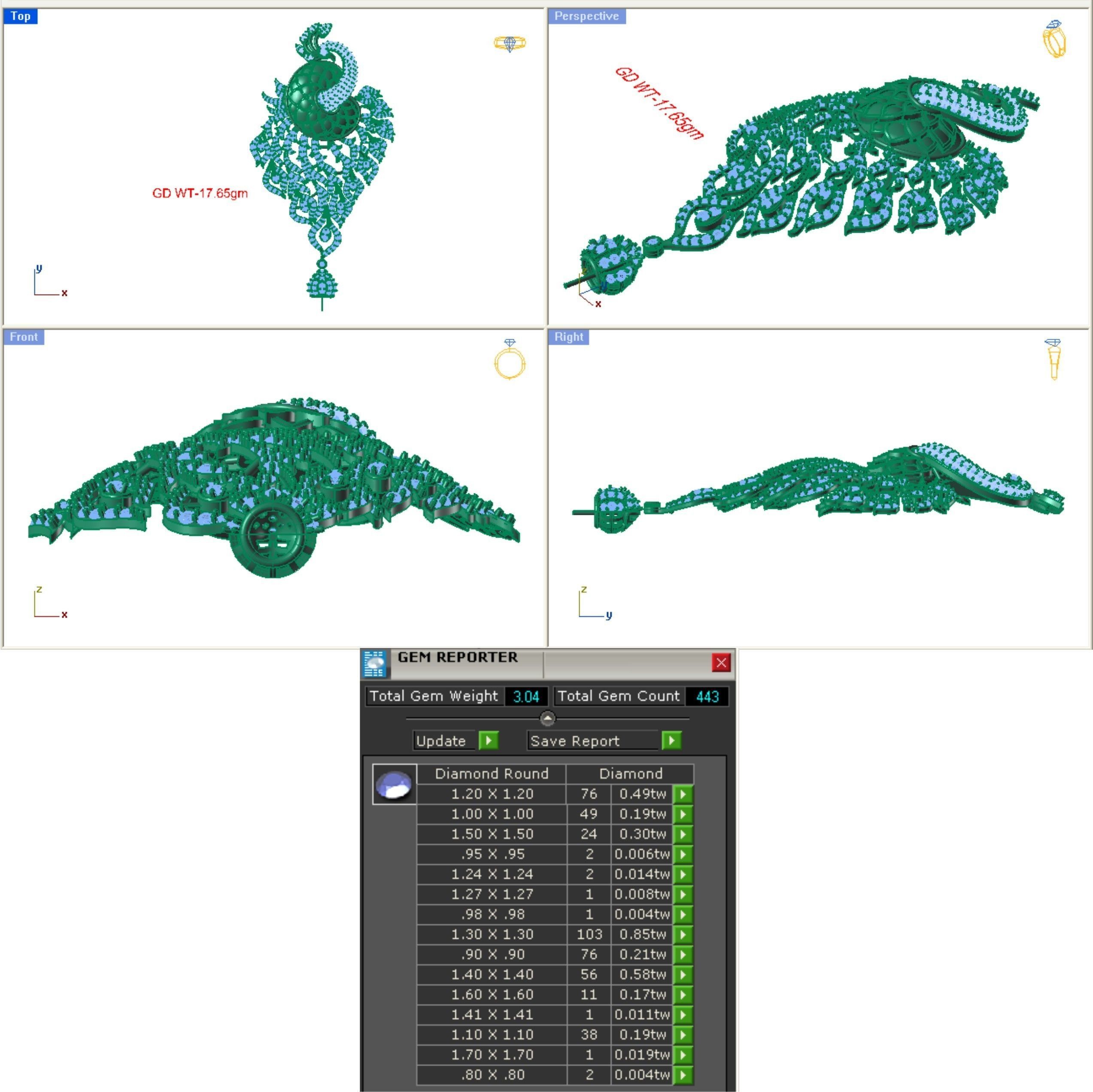The width and height of the screenshot is (1093, 1092).
Task: Click green arrow for 1.30 X 1.30 row
Action: [x=683, y=935]
